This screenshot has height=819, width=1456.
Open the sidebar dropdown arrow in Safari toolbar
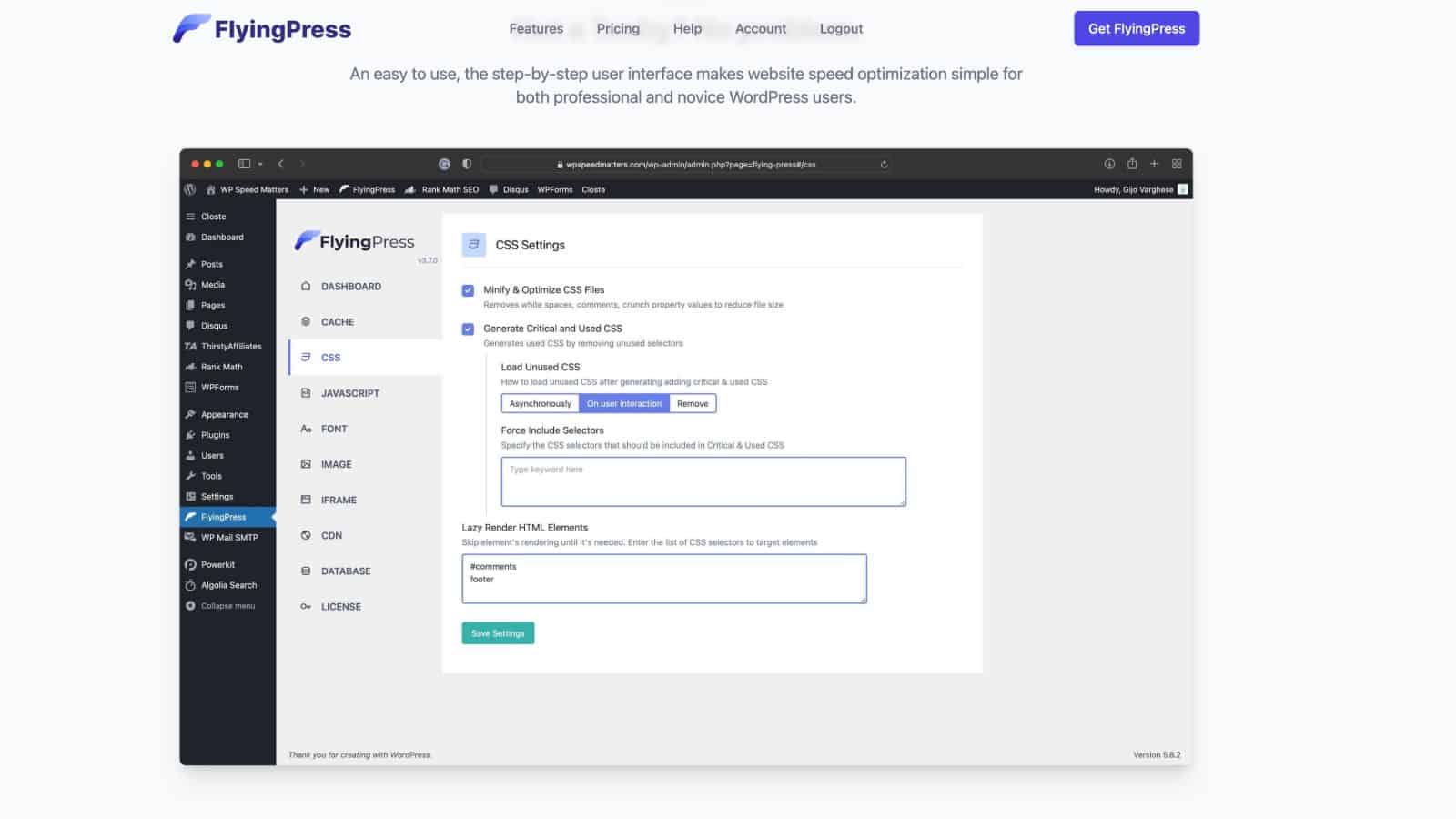pos(260,164)
